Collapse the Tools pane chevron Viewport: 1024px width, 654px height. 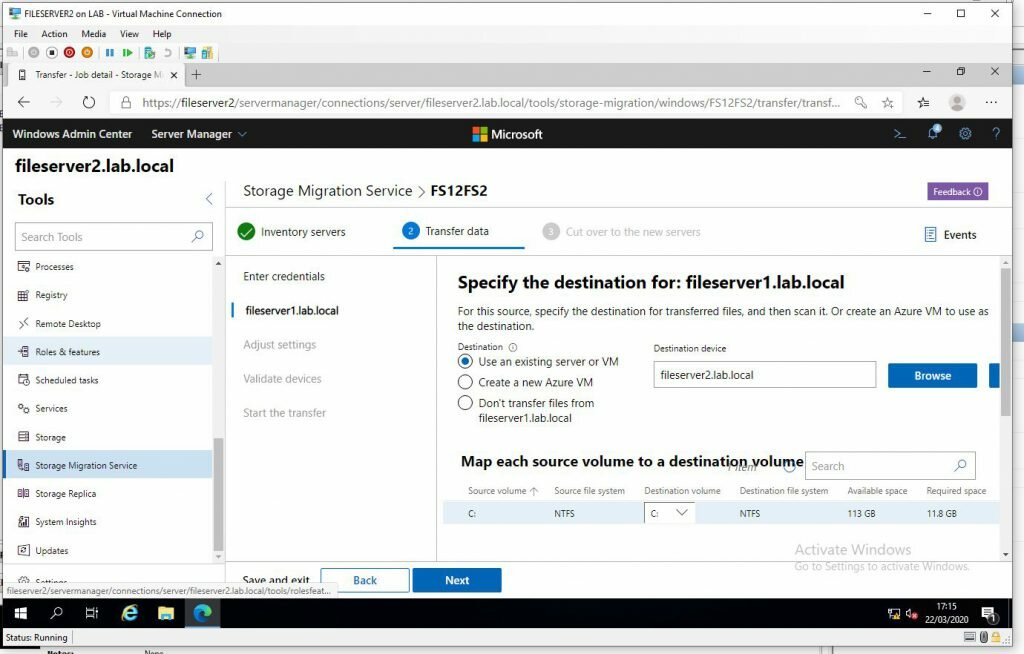tap(209, 199)
